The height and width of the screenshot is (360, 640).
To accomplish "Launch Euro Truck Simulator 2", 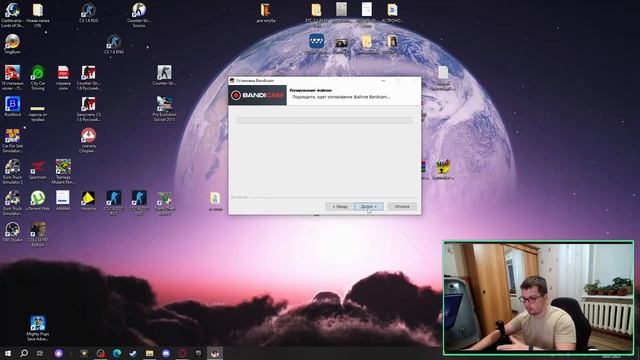I will pos(12,171).
